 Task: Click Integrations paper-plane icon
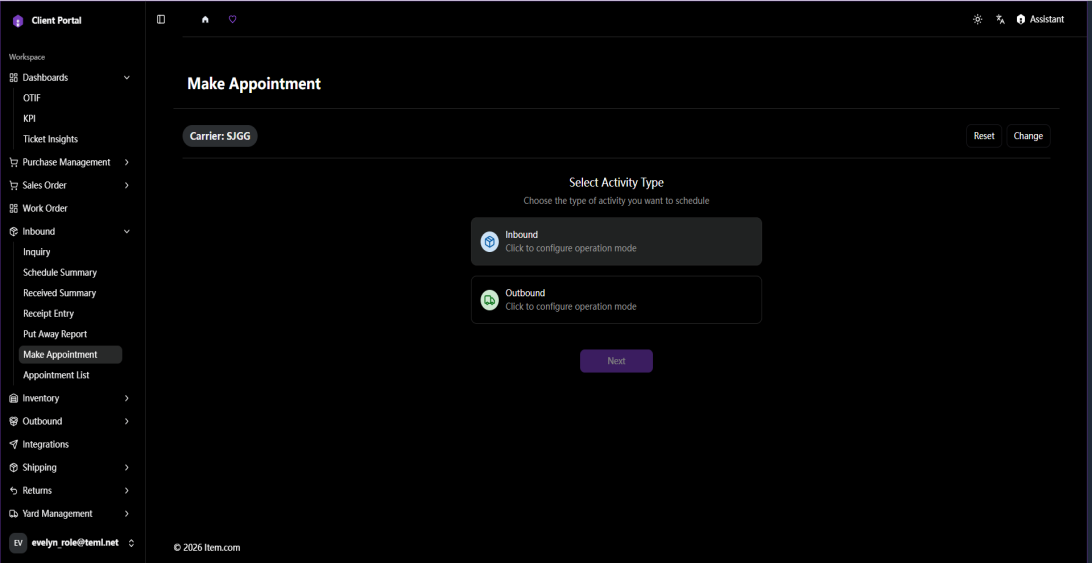coord(13,445)
